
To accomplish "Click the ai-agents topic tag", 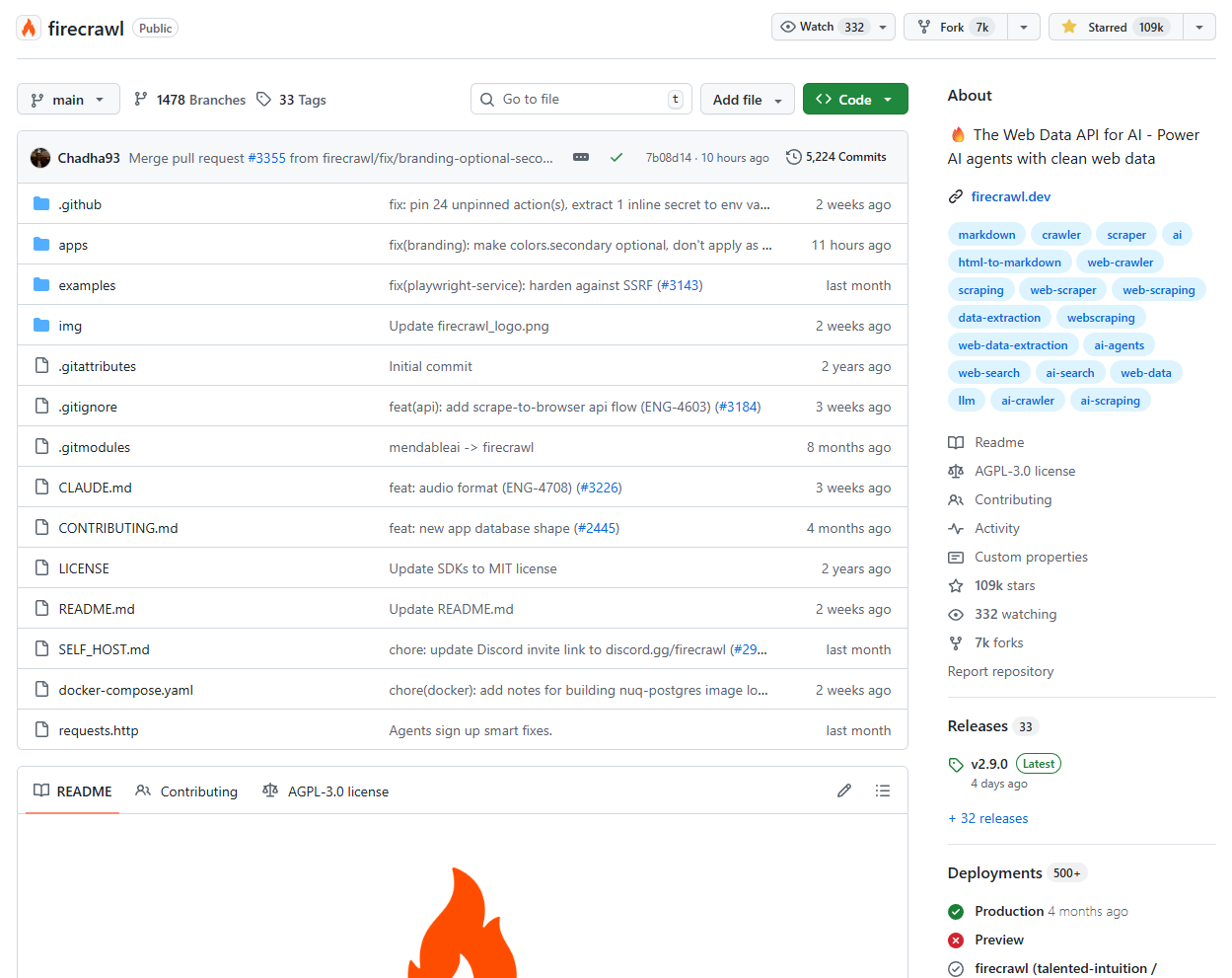I will pyautogui.click(x=1120, y=345).
